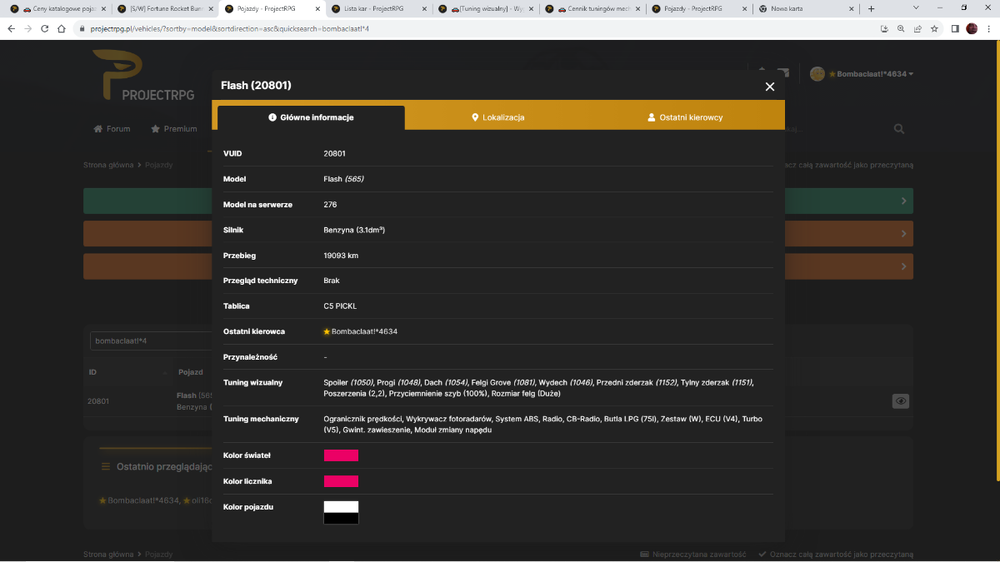Click the Kolor świateł pink swatch
Screen dimensions: 1000x562
341,455
